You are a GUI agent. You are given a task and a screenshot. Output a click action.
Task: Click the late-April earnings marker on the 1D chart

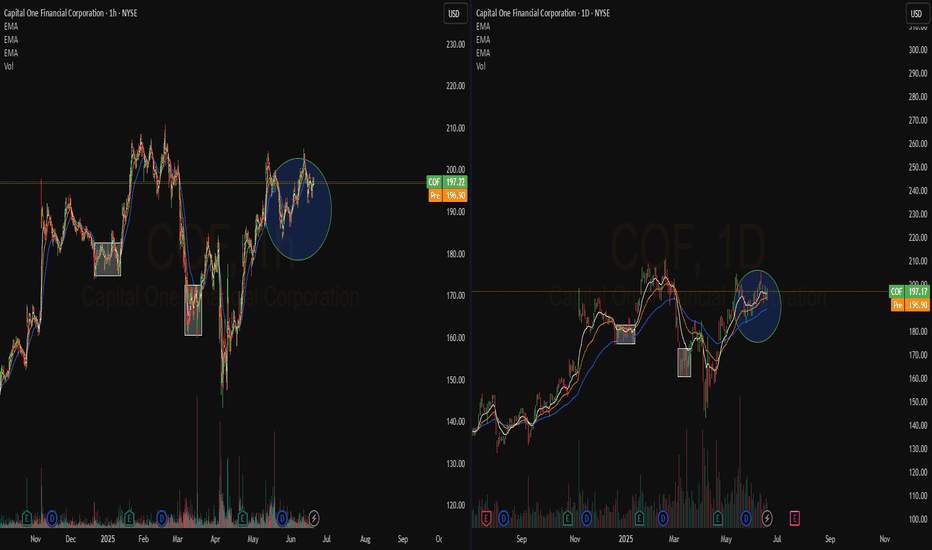tap(718, 518)
